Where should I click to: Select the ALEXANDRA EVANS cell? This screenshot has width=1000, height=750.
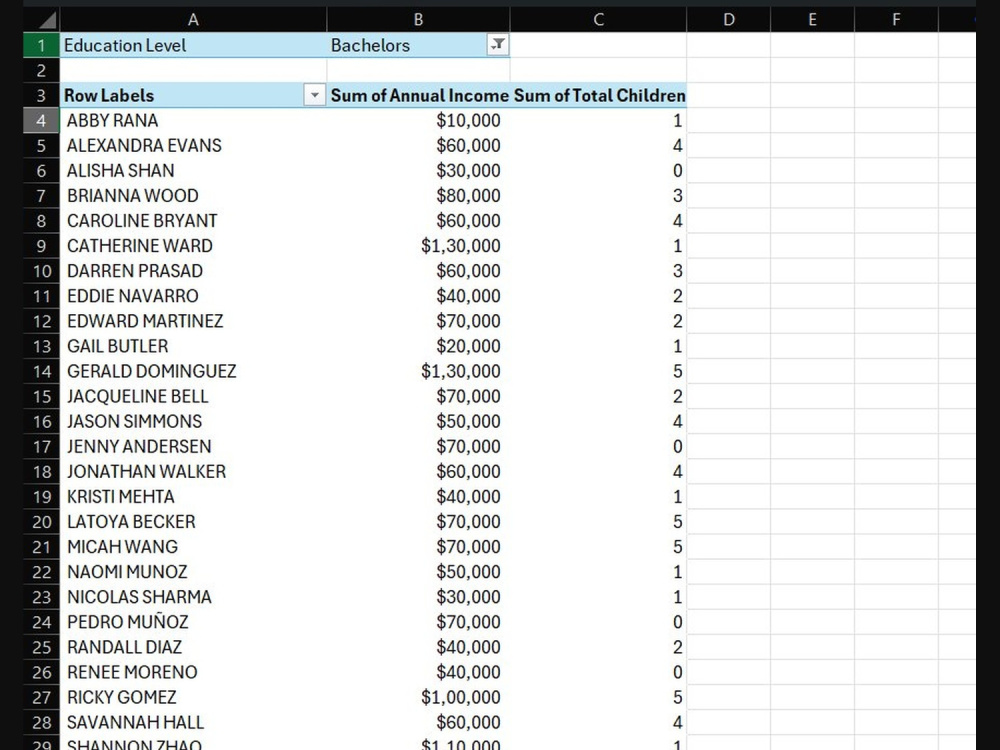[x=193, y=145]
